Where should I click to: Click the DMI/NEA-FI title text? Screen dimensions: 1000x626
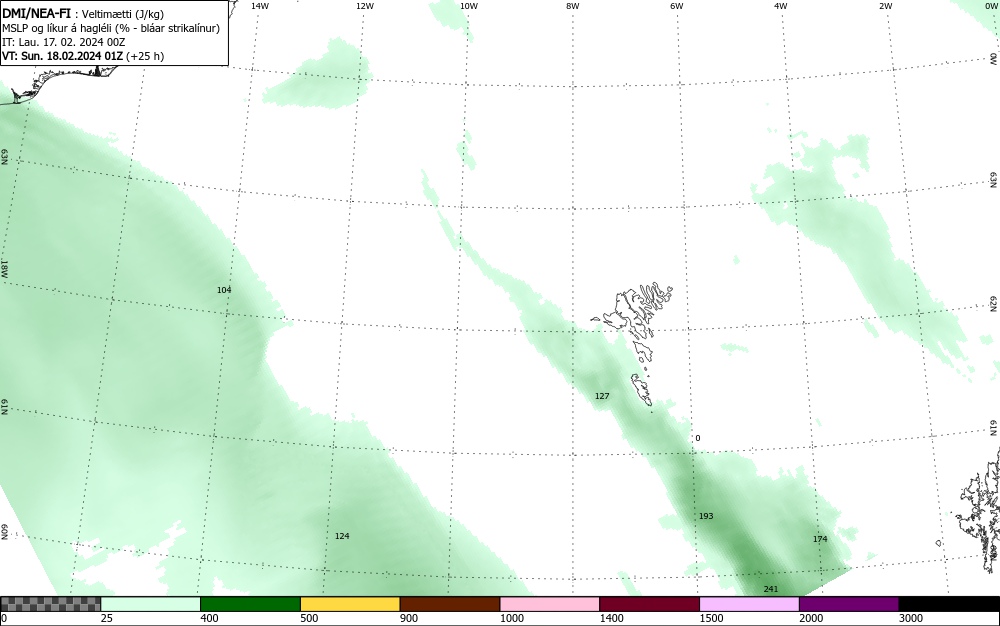[36, 13]
